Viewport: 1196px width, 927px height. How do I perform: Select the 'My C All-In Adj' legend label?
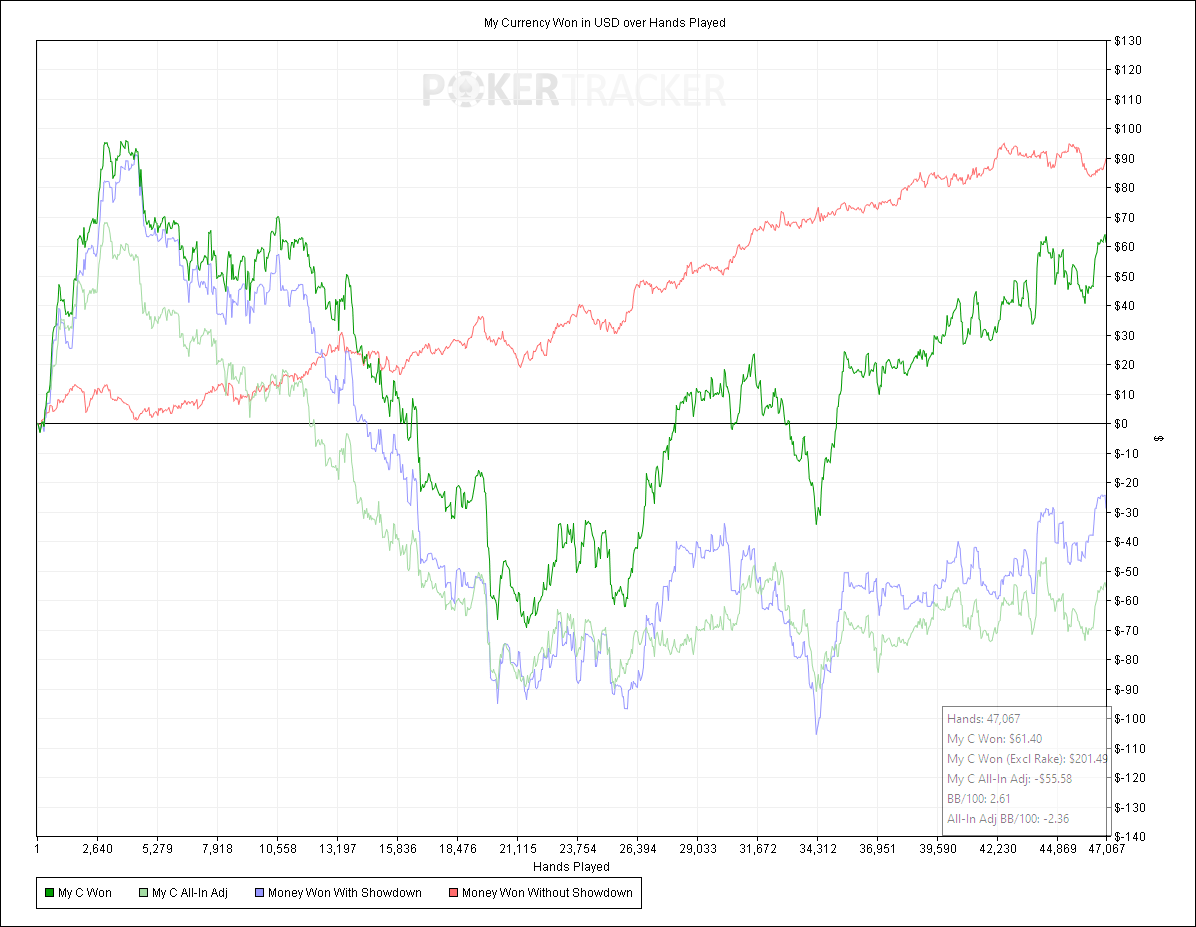190,893
